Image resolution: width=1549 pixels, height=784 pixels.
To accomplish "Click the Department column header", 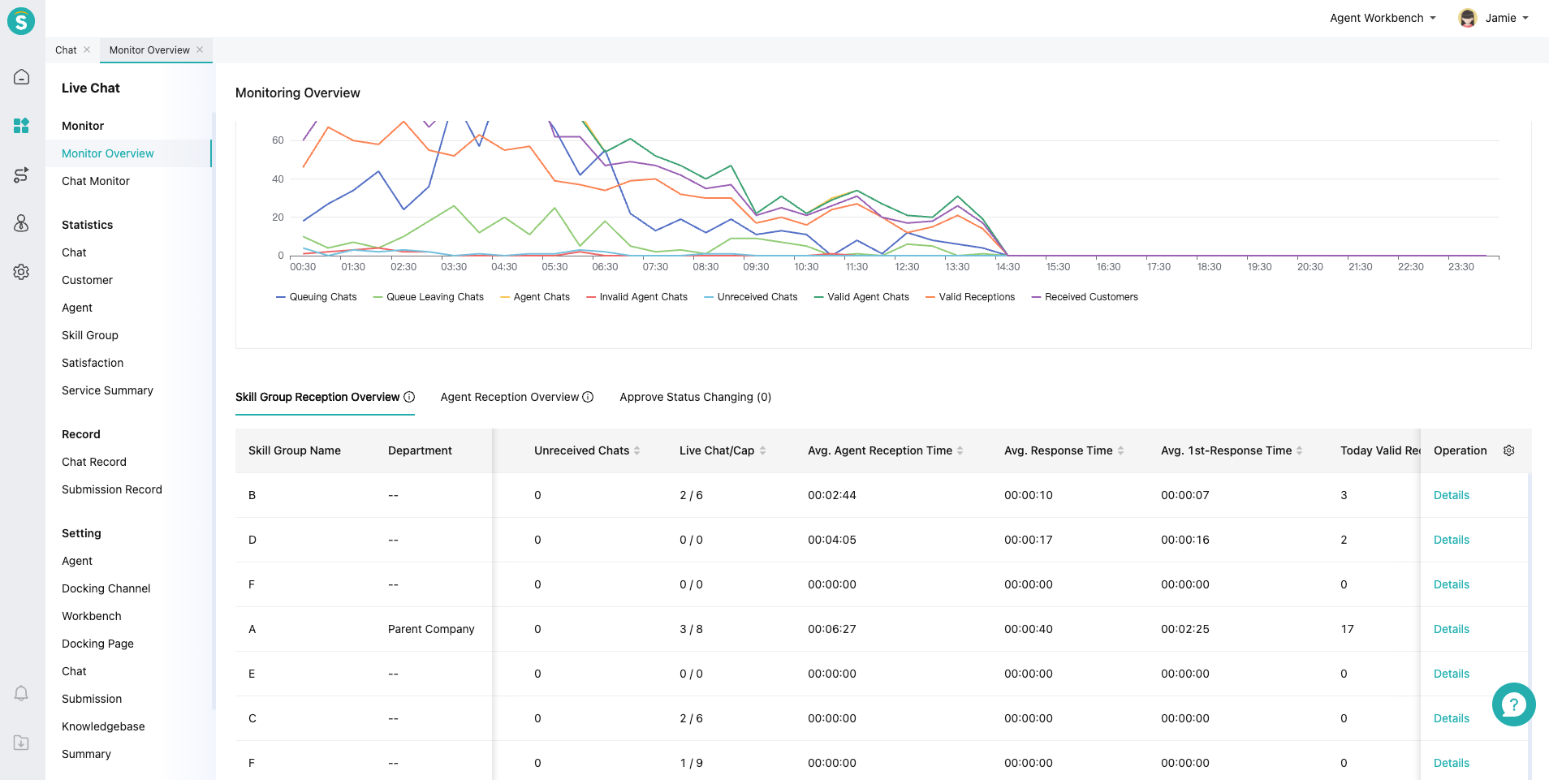I will [420, 450].
